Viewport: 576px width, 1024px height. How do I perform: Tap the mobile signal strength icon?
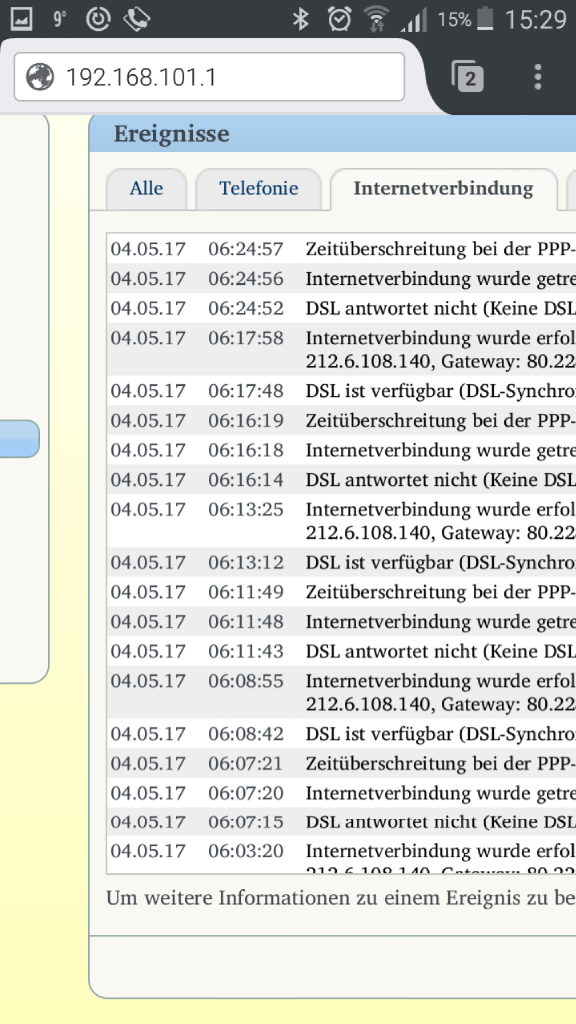point(413,20)
